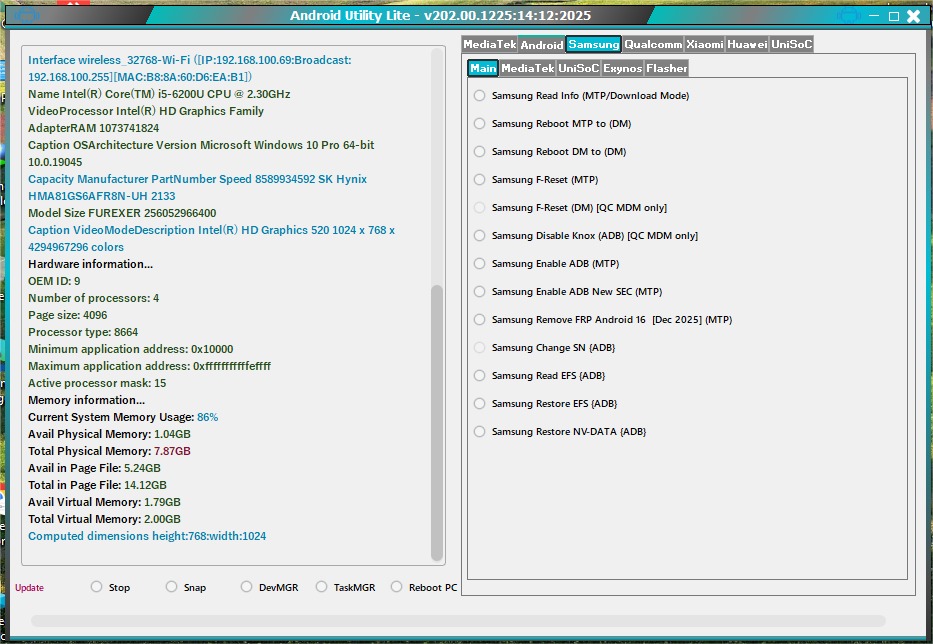Screen dimensions: 933x644
Task: Select the Stop radio option
Action: pyautogui.click(x=110, y=587)
